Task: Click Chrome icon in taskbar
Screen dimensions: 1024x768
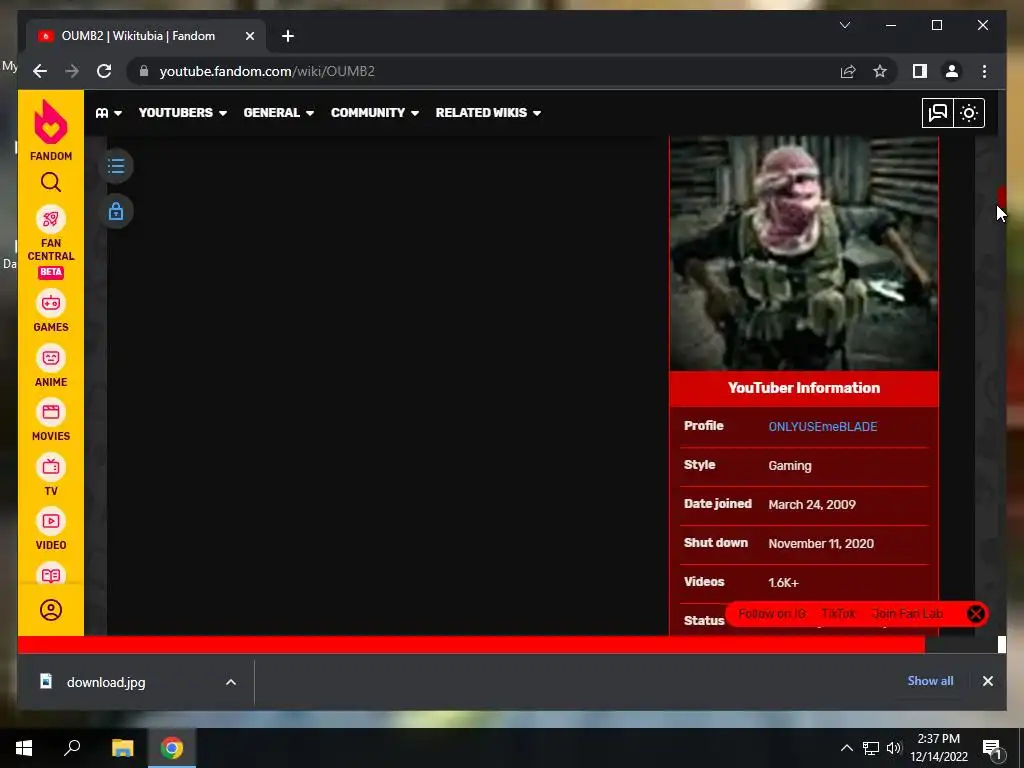Action: tap(172, 748)
